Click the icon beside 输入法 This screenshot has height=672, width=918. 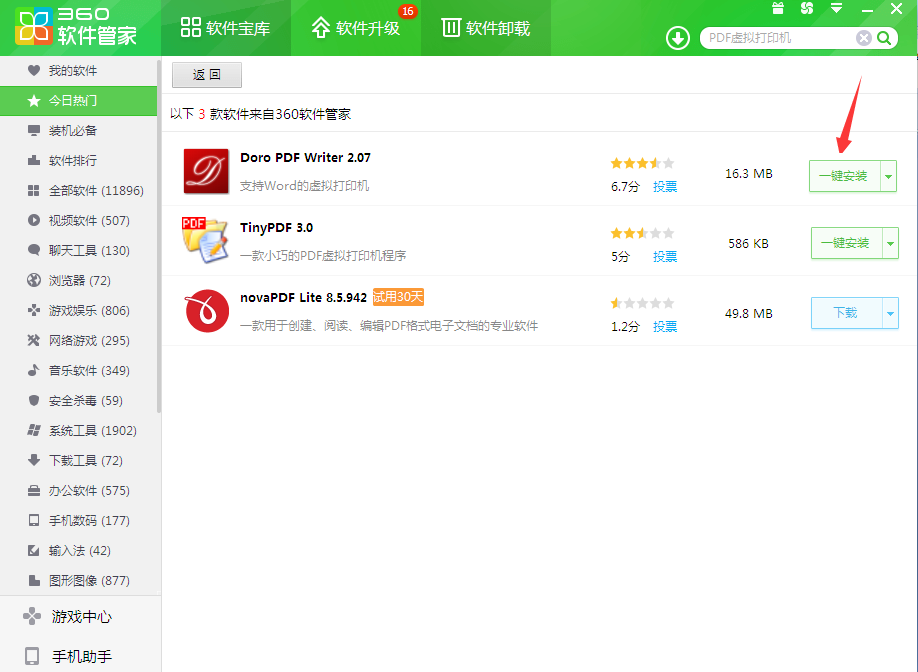(34, 550)
